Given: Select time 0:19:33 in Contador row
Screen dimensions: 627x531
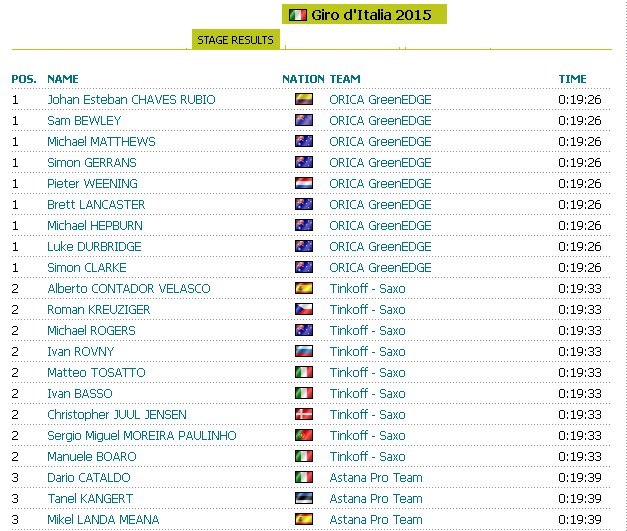Looking at the screenshot, I should click(580, 288).
